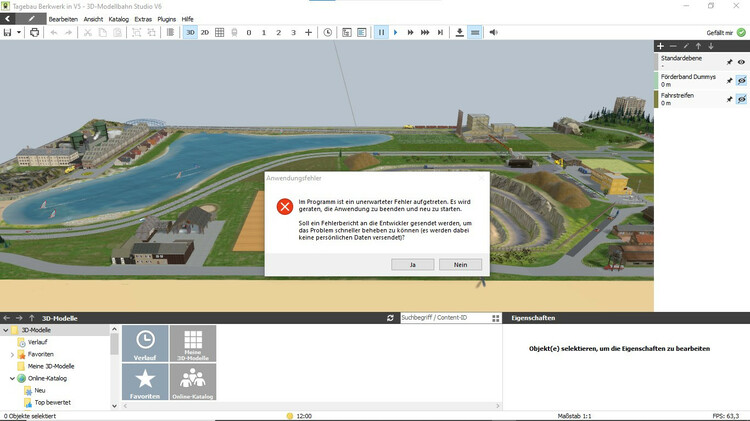The image size is (750, 421).
Task: Open the object list icon
Action: click(x=362, y=33)
